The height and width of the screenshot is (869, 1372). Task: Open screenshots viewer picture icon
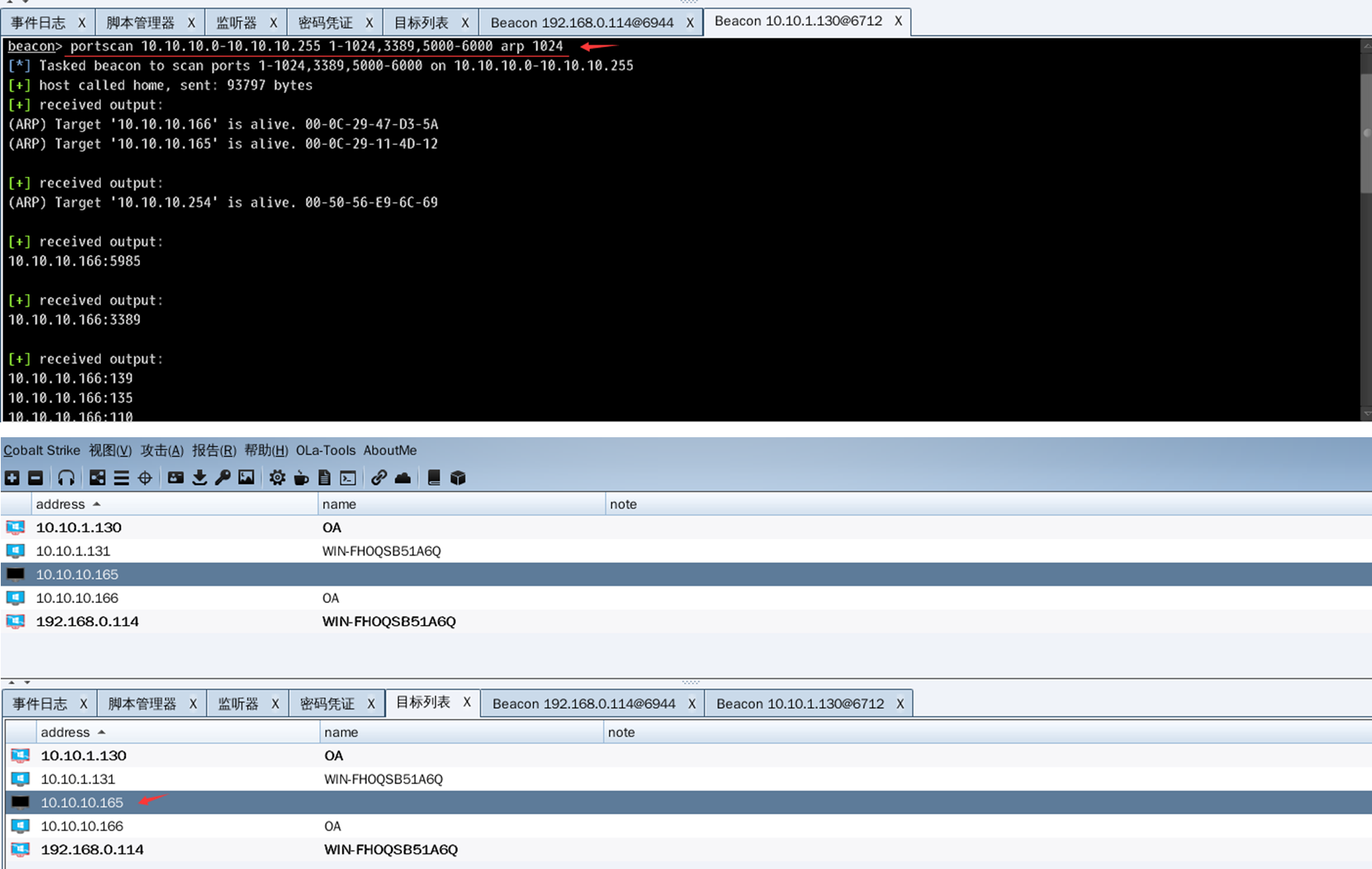coord(246,478)
